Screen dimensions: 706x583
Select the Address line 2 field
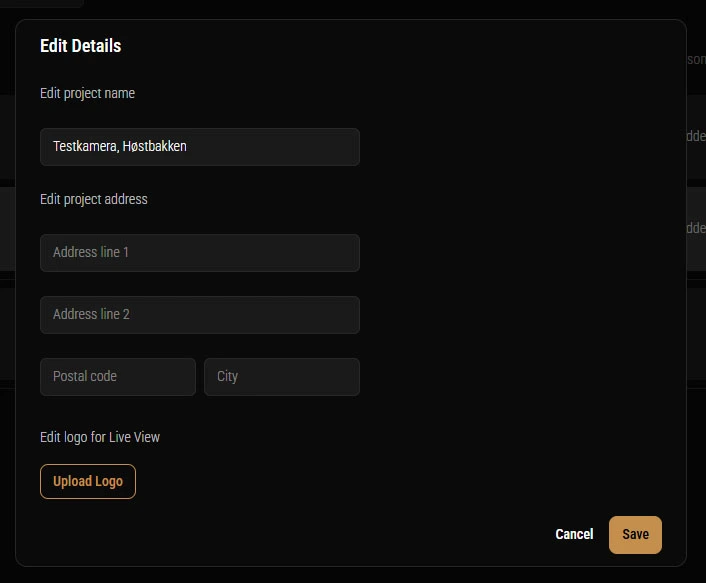point(200,315)
